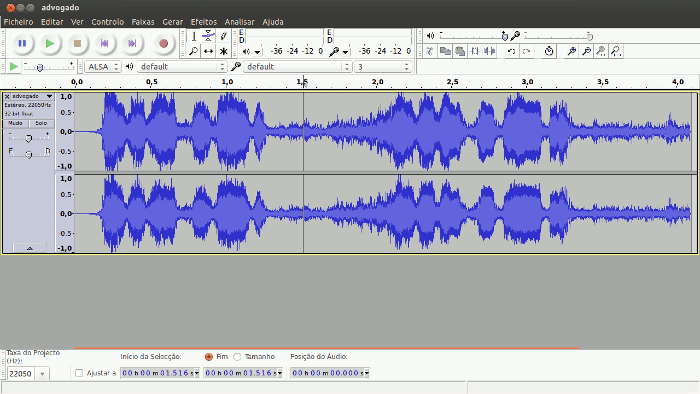Click the Cut scissors icon

429,51
